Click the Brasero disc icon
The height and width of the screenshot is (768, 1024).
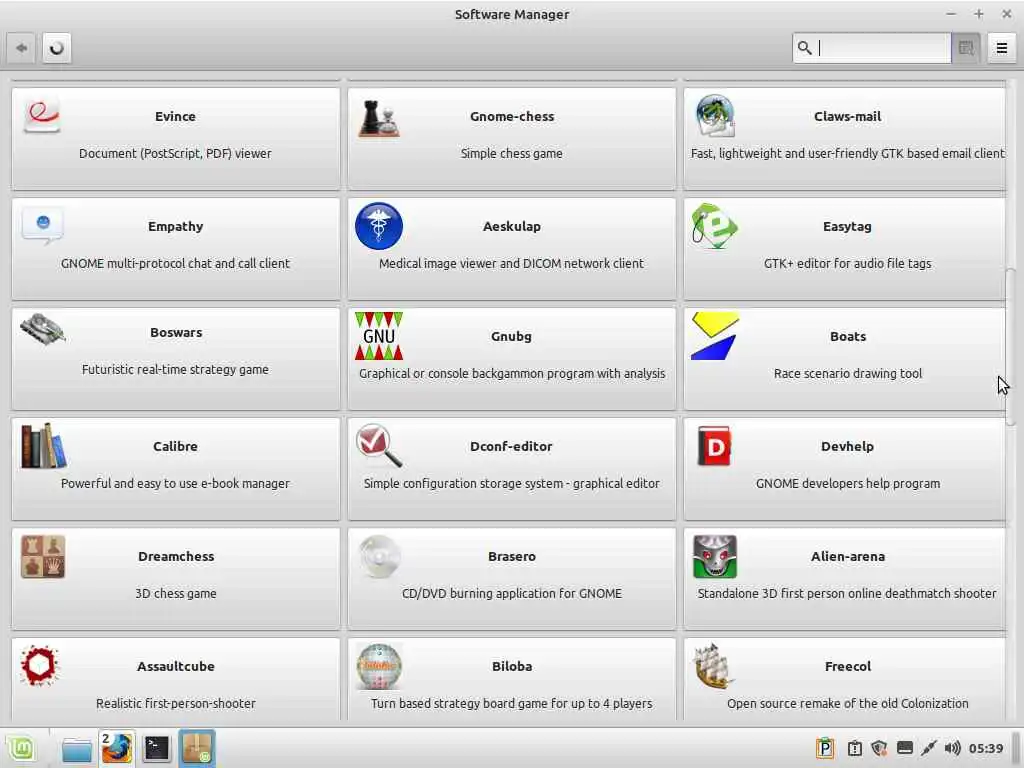click(x=379, y=556)
